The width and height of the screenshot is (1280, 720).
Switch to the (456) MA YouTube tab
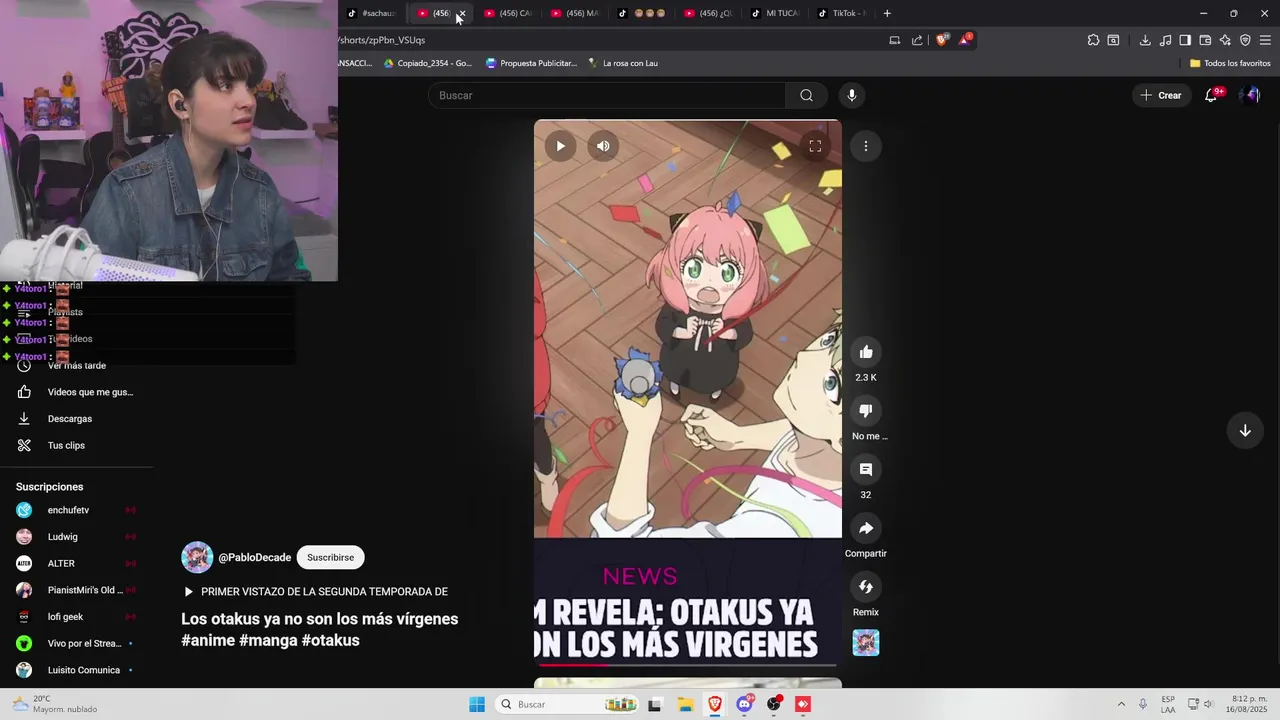(576, 13)
